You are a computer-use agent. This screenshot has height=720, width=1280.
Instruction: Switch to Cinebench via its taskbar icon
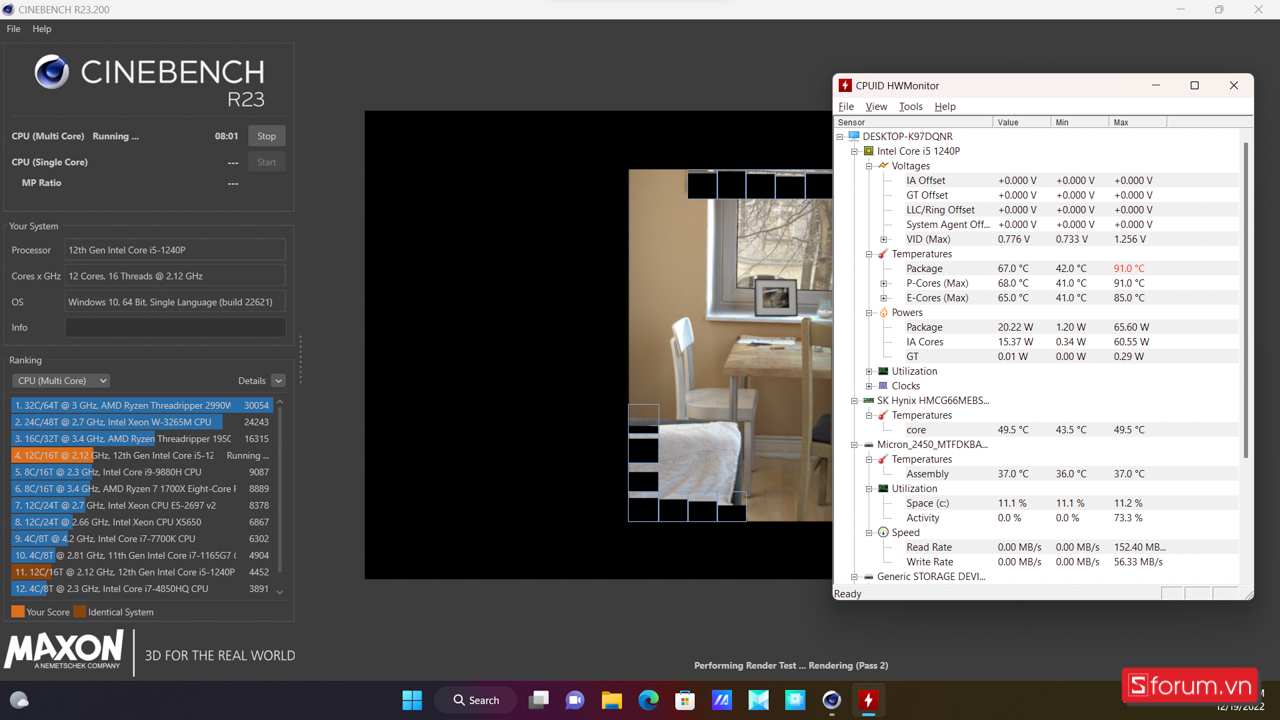[831, 700]
